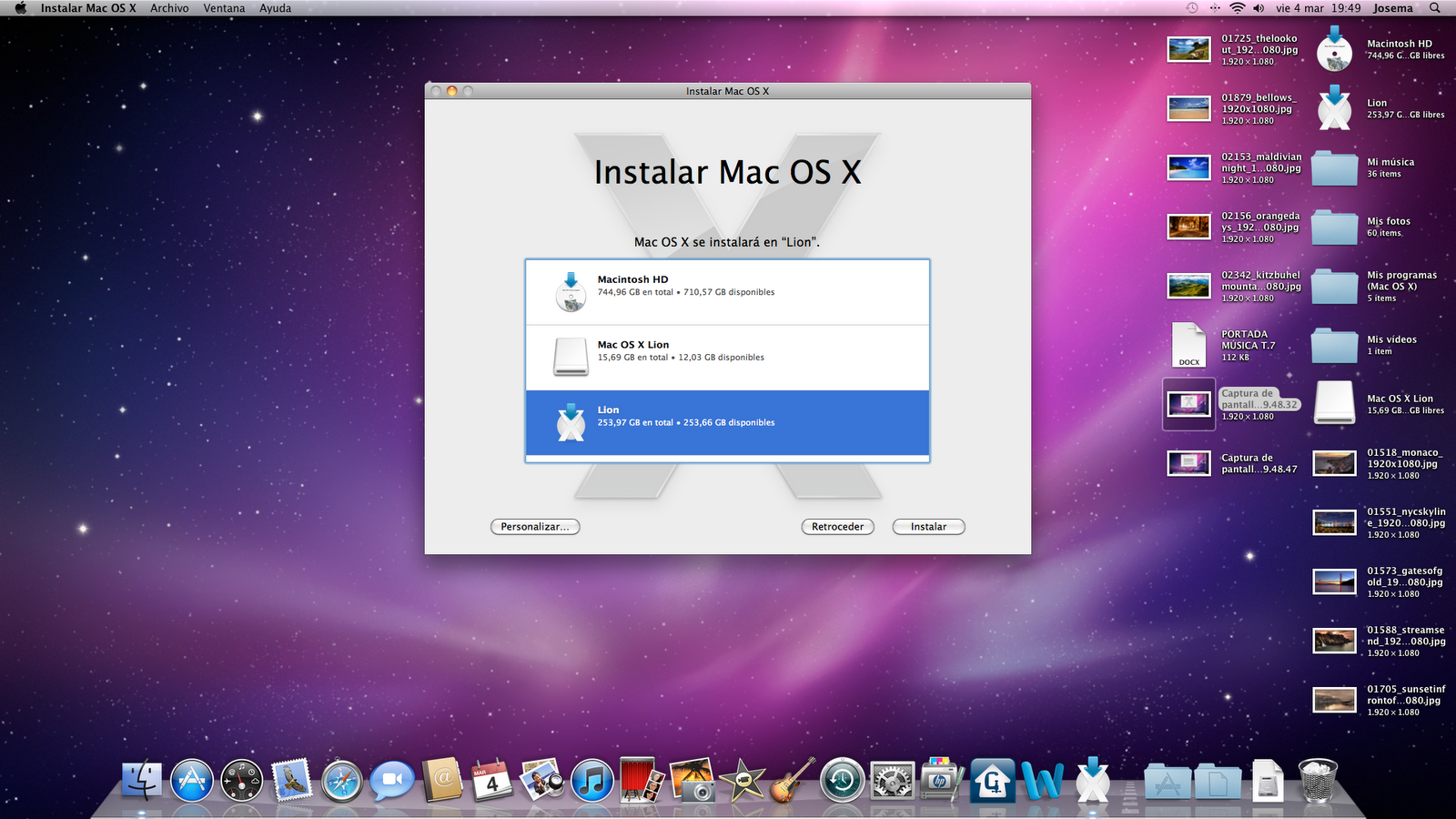Open Time Machine from the Dock

(842, 781)
